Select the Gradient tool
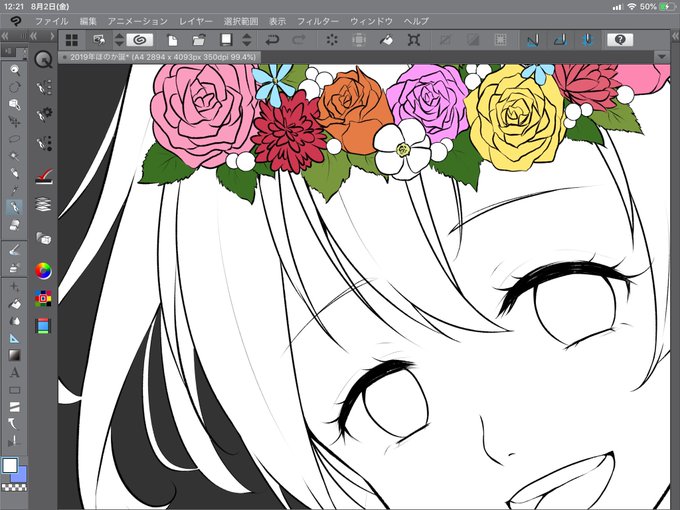This screenshot has height=510, width=680. pyautogui.click(x=15, y=356)
